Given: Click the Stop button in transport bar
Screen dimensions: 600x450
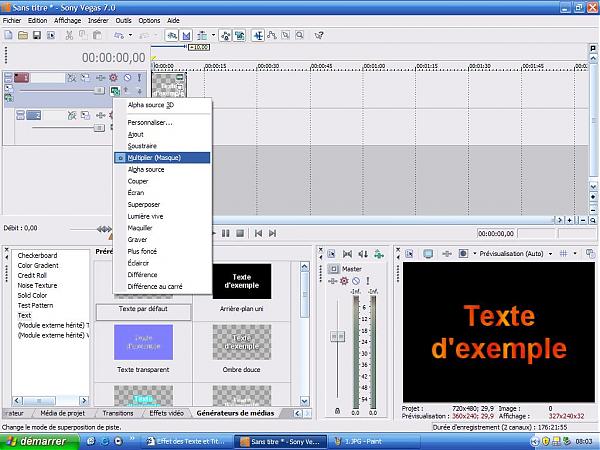Looking at the screenshot, I should click(240, 233).
